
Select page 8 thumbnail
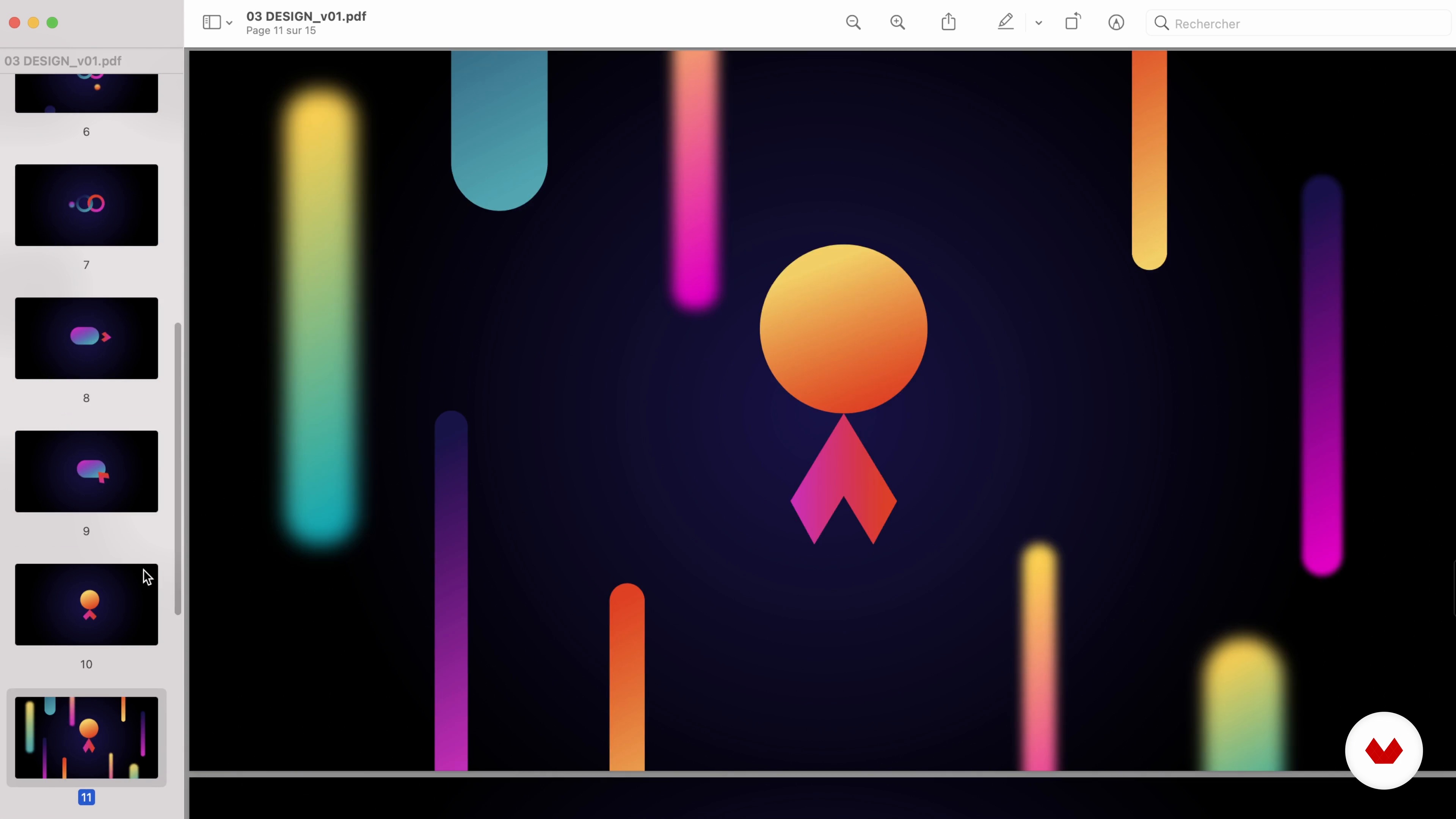(86, 338)
